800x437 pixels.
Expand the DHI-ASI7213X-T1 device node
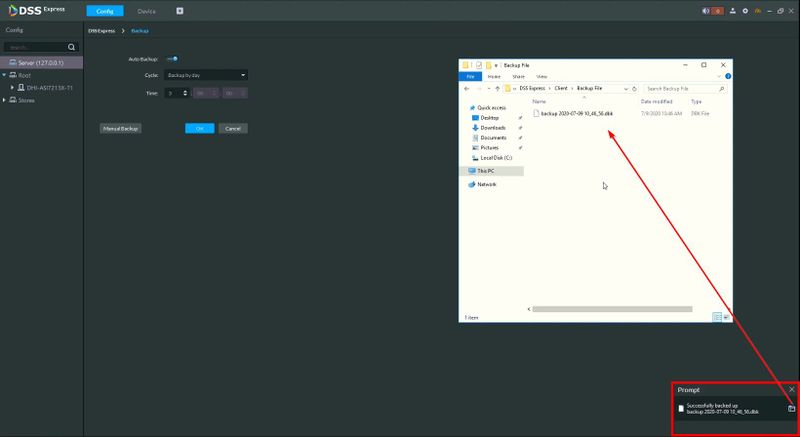12,88
